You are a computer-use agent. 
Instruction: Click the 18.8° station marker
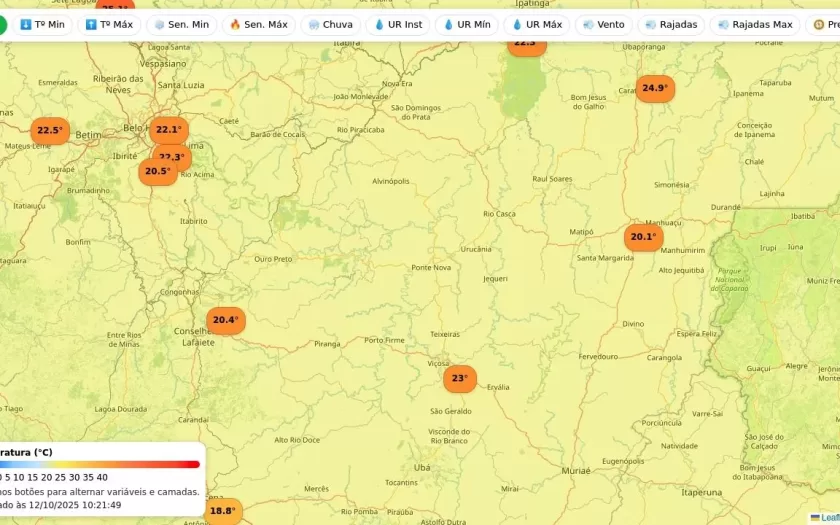[x=223, y=511]
